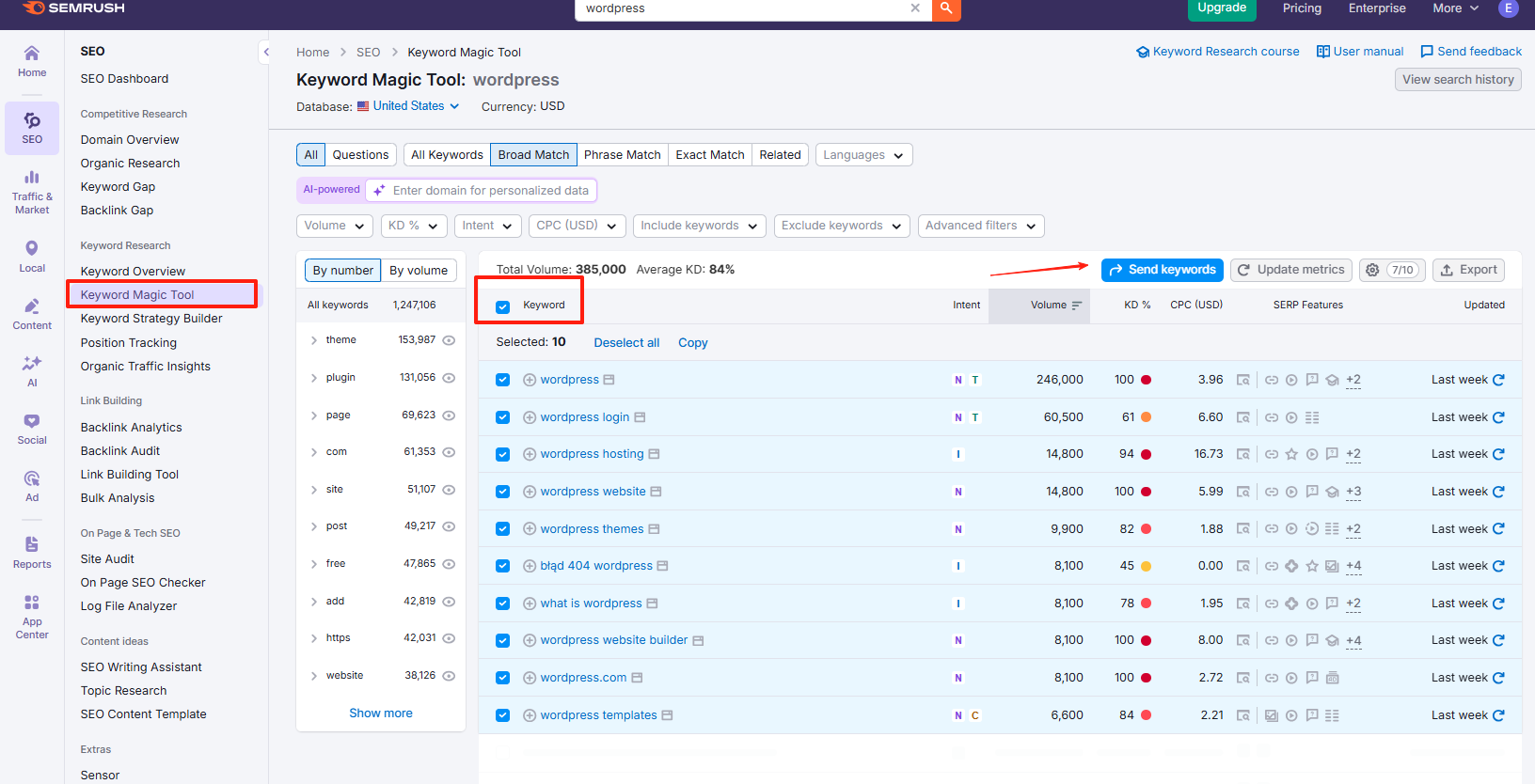Open the KD % filter dropdown
Screen dimensions: 1535x784
click(413, 226)
